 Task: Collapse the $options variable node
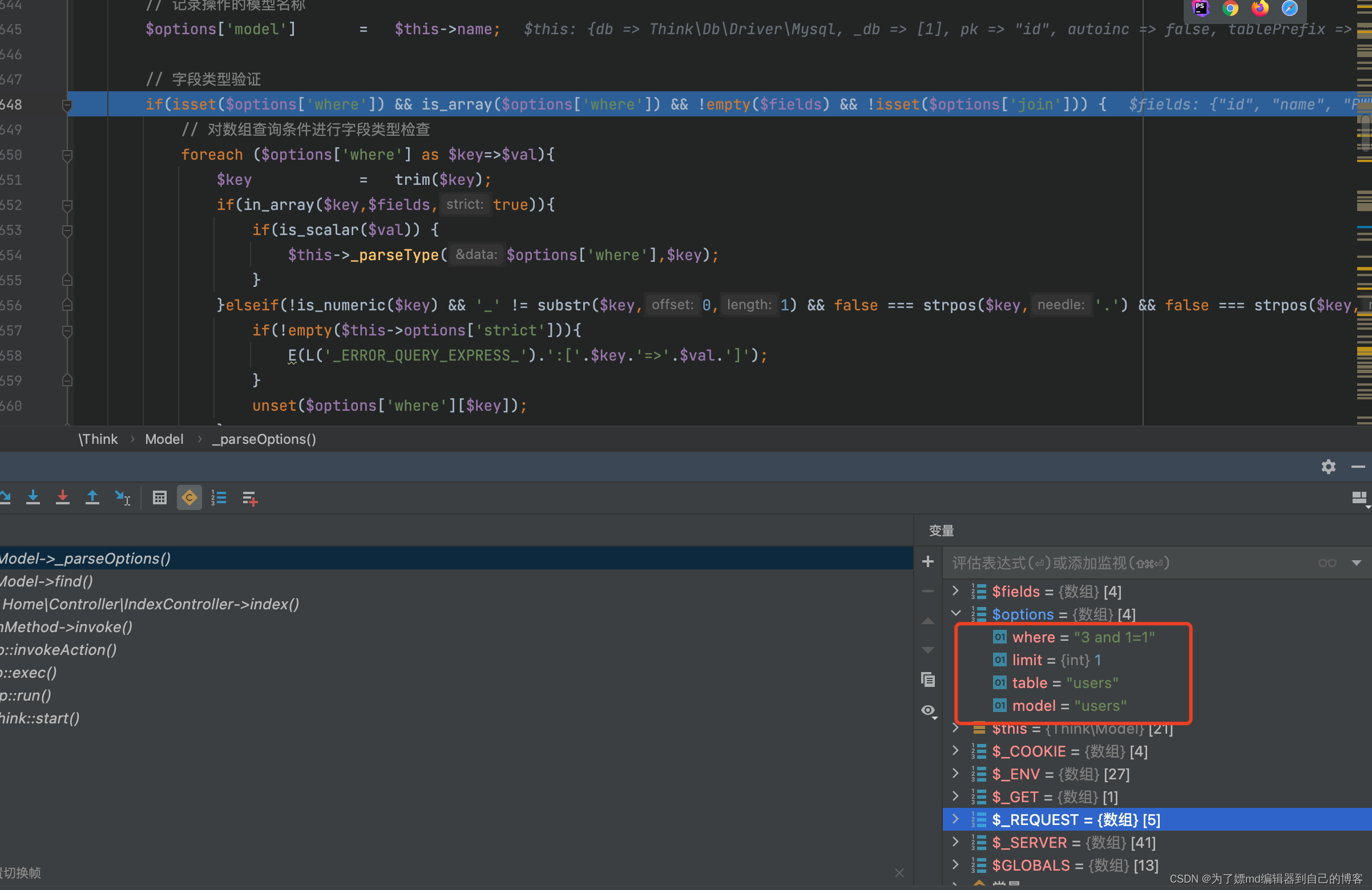pyautogui.click(x=956, y=613)
